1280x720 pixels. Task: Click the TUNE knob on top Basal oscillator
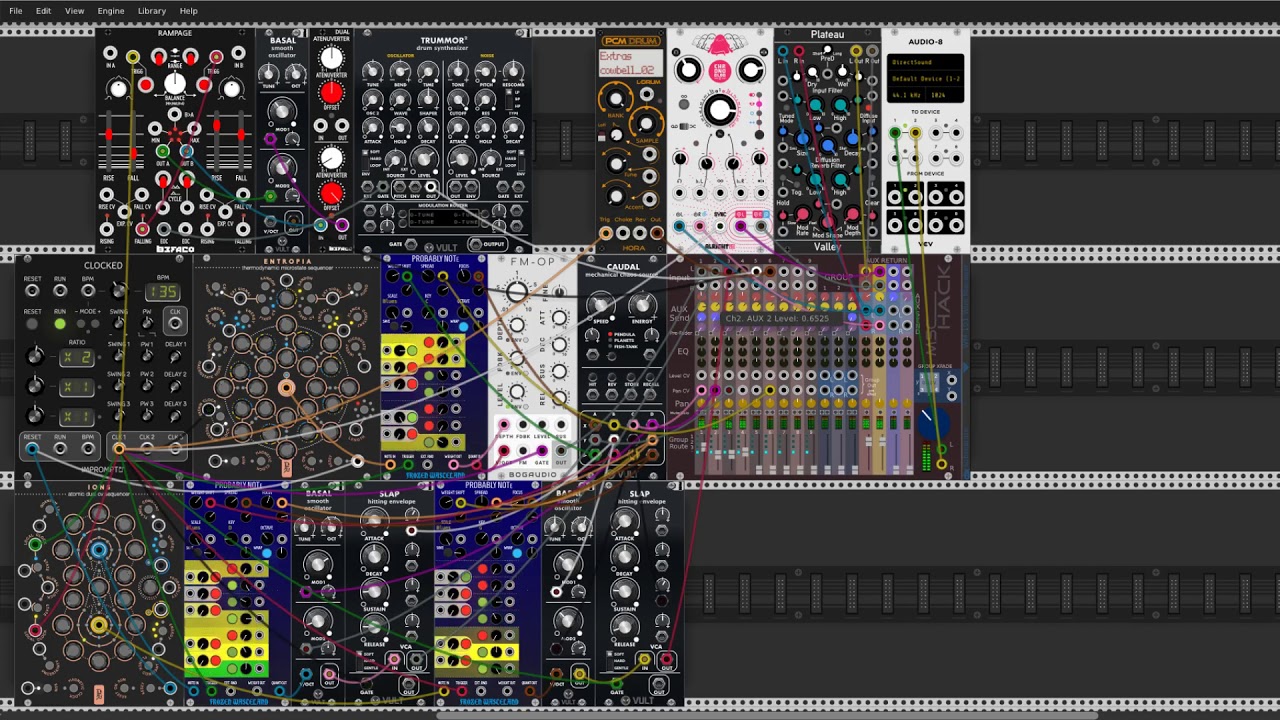tap(268, 74)
